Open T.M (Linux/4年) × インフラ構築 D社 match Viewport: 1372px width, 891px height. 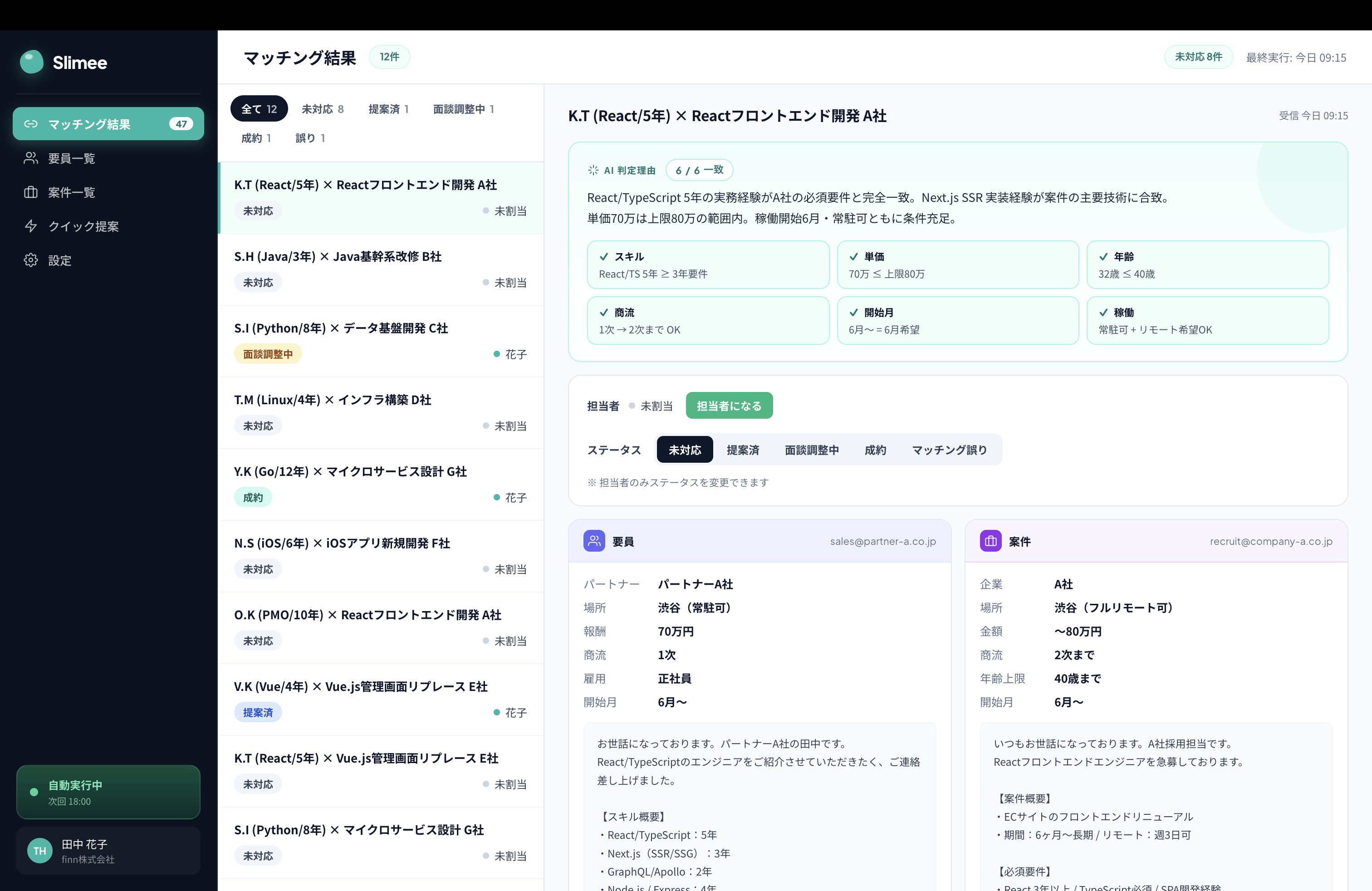381,413
